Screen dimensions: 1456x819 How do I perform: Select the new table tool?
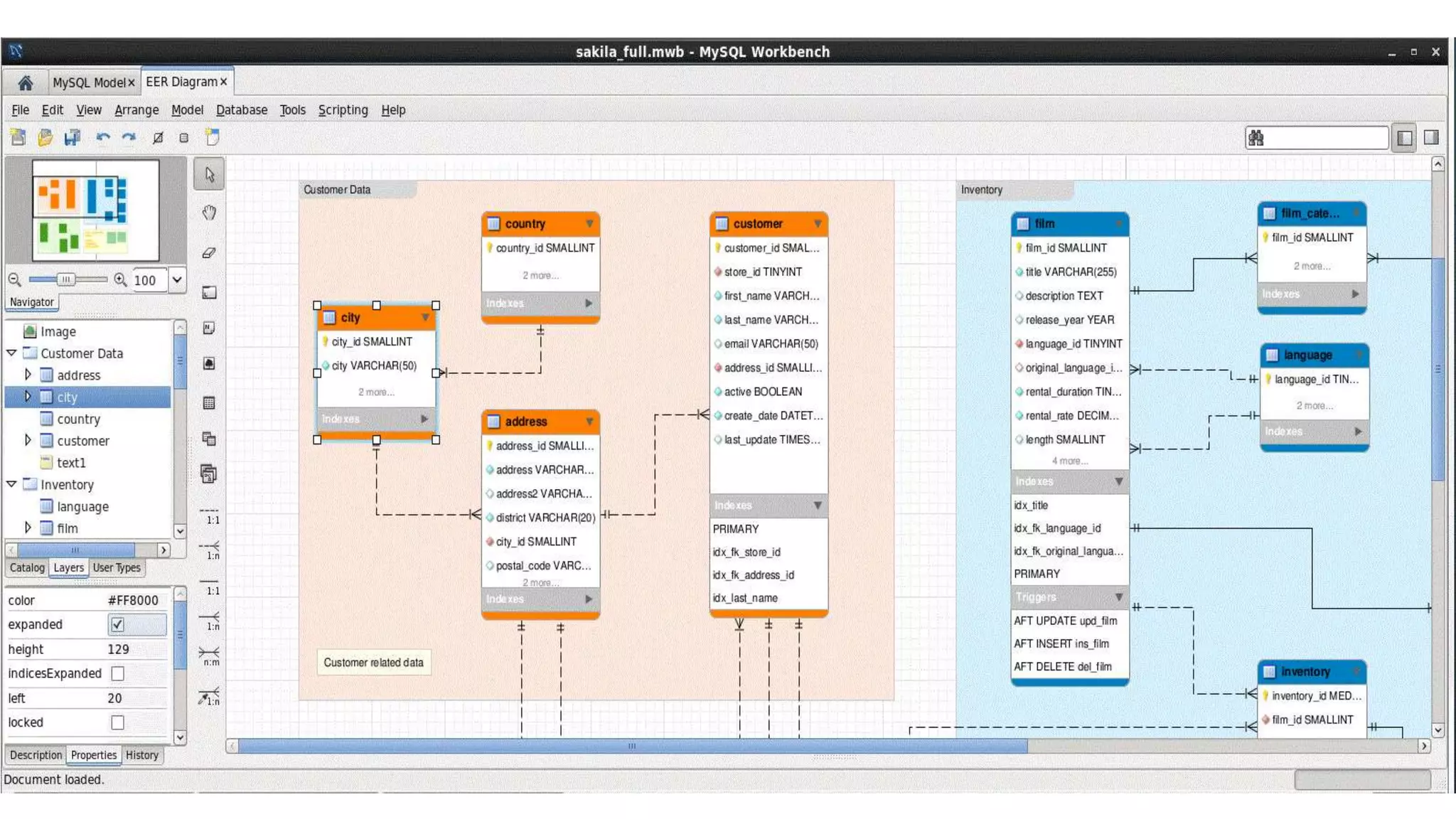coord(209,403)
